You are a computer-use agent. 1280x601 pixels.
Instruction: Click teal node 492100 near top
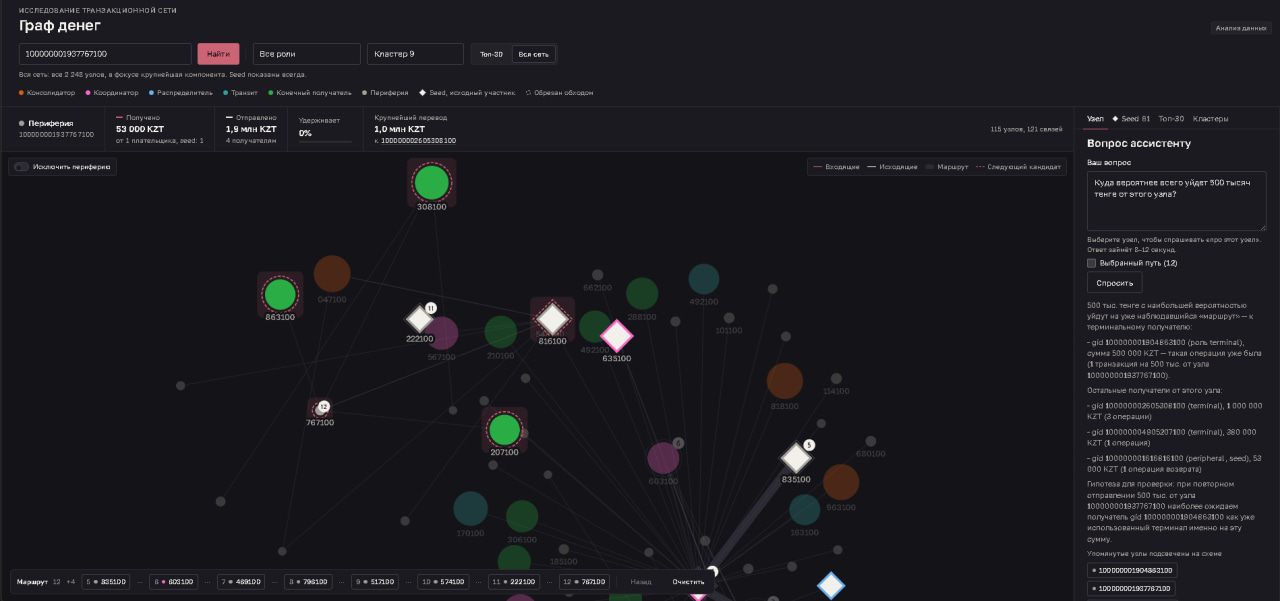pos(704,279)
